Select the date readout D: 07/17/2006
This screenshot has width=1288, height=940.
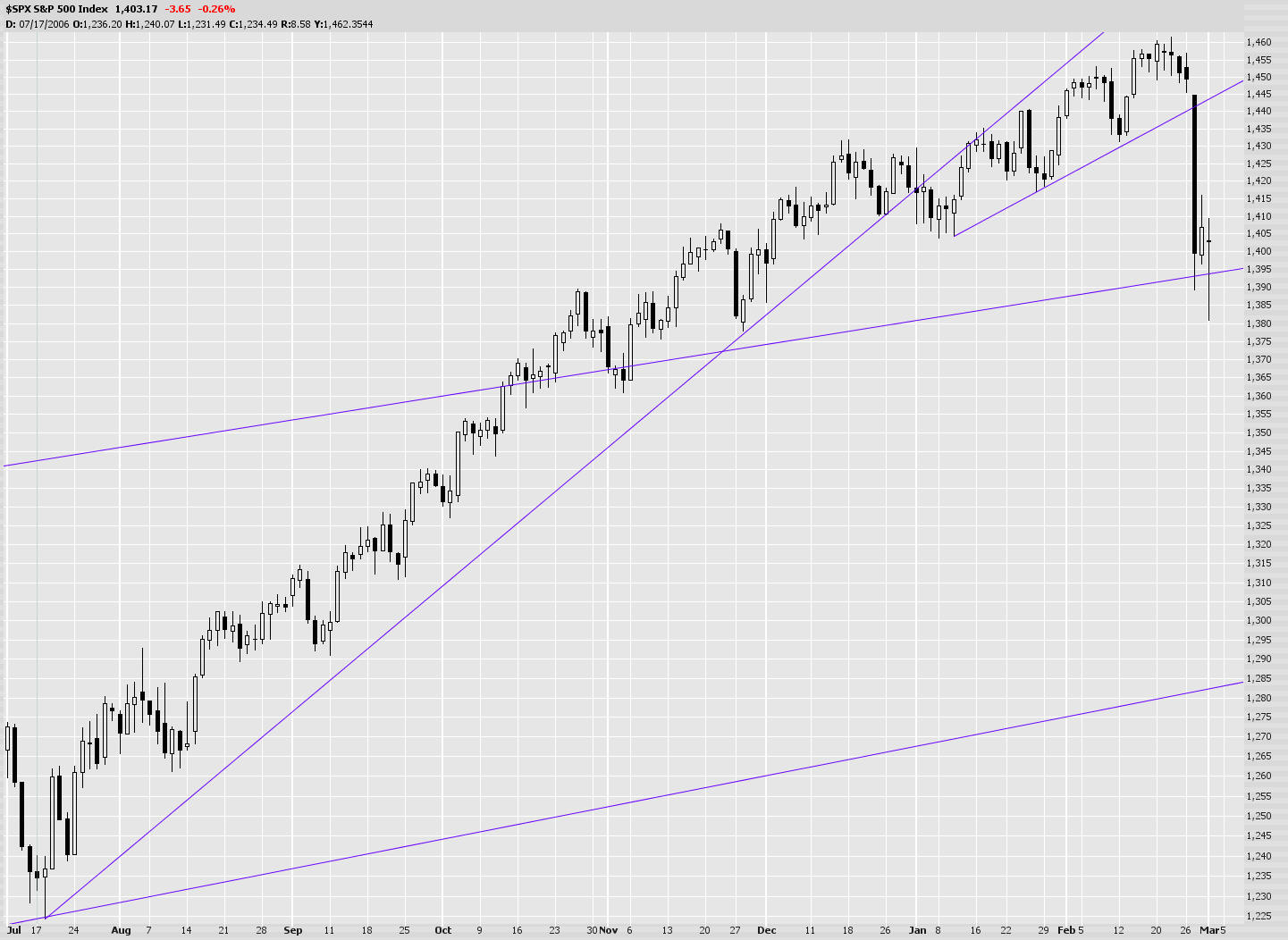tap(38, 24)
